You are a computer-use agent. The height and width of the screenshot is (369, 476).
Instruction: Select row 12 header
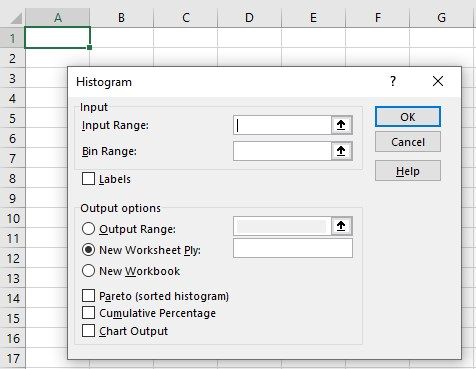(x=12, y=258)
